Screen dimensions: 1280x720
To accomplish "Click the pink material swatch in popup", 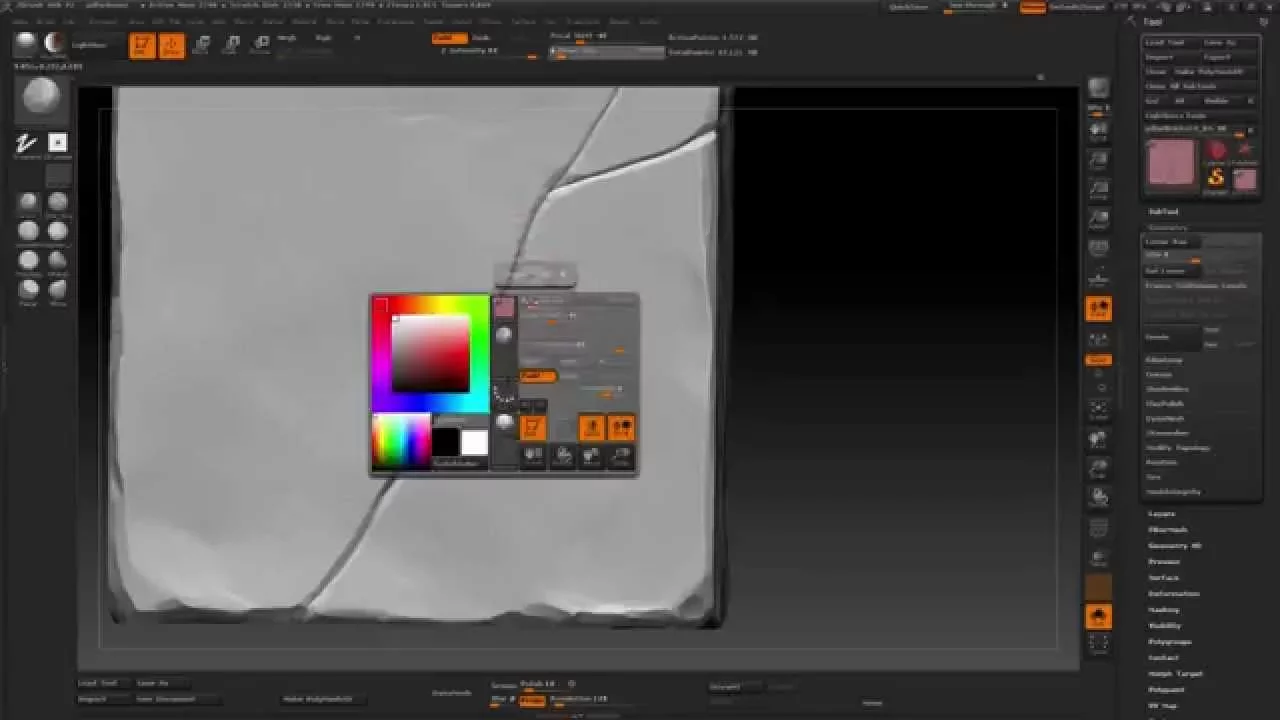I will pos(505,308).
